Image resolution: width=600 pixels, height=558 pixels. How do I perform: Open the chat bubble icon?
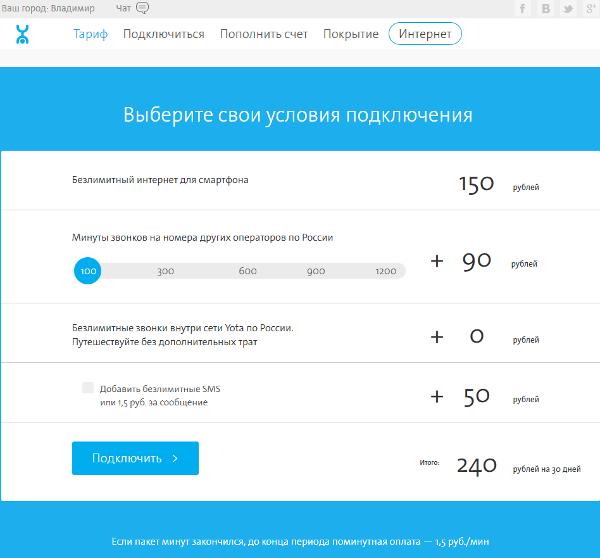coord(143,8)
